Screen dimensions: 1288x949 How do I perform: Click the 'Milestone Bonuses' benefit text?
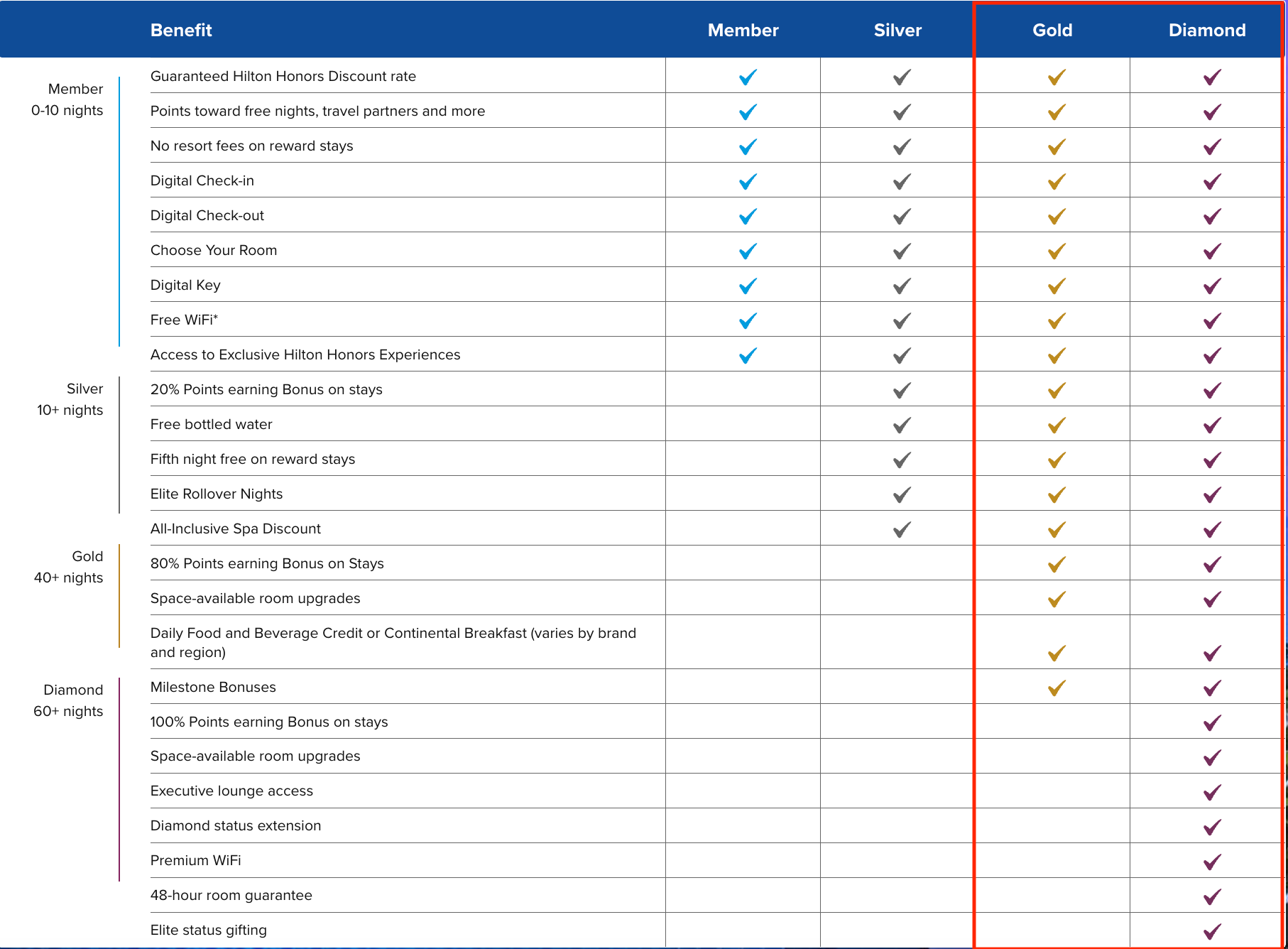213,687
